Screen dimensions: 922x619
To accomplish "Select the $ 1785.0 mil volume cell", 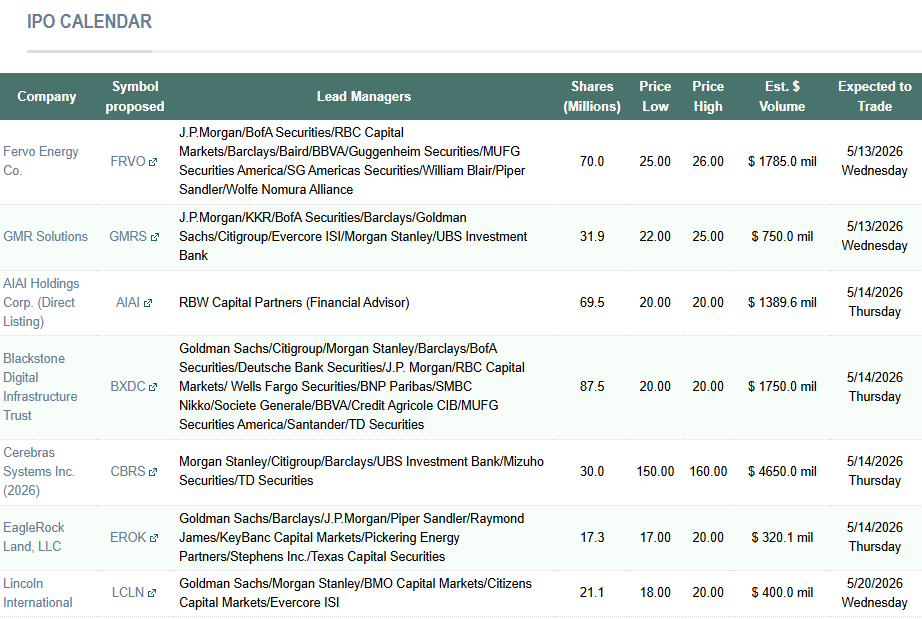I will coord(782,161).
